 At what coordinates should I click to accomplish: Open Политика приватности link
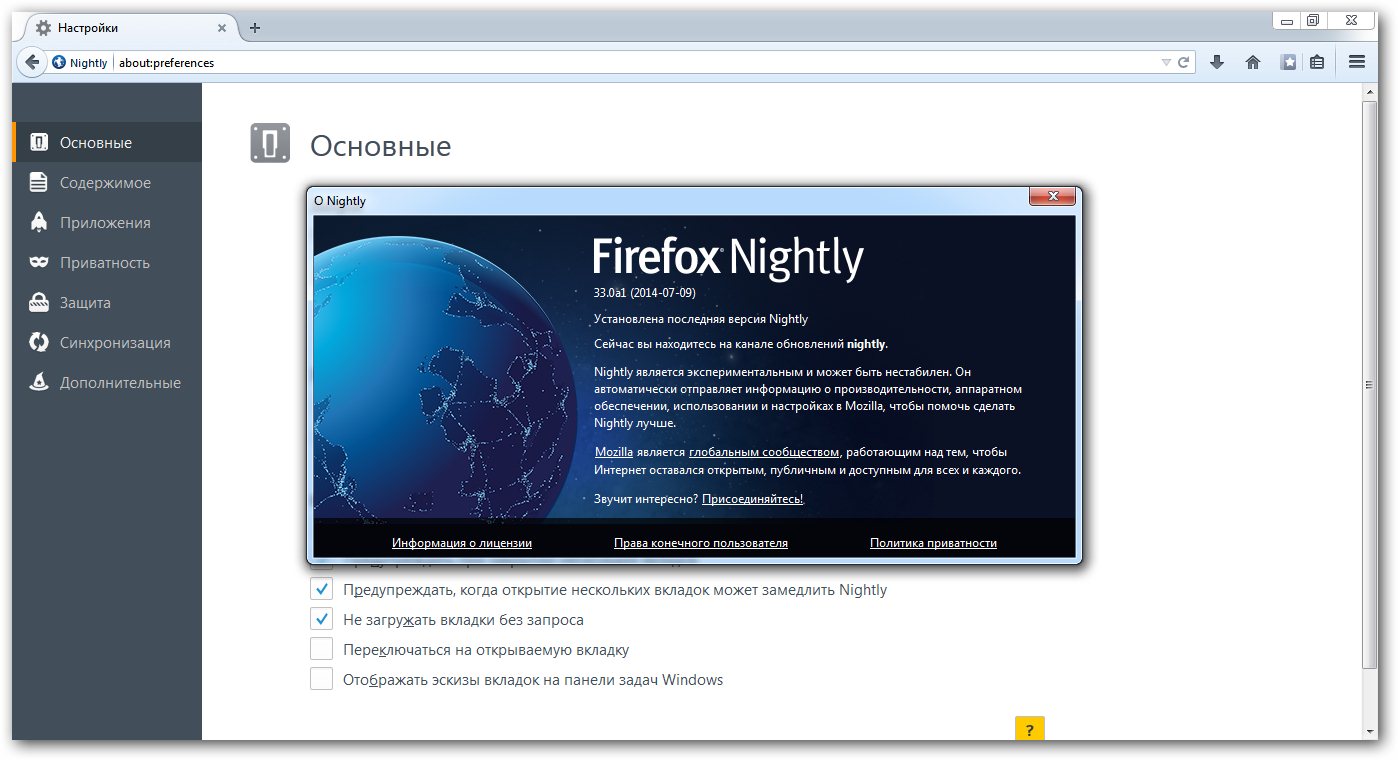[933, 543]
